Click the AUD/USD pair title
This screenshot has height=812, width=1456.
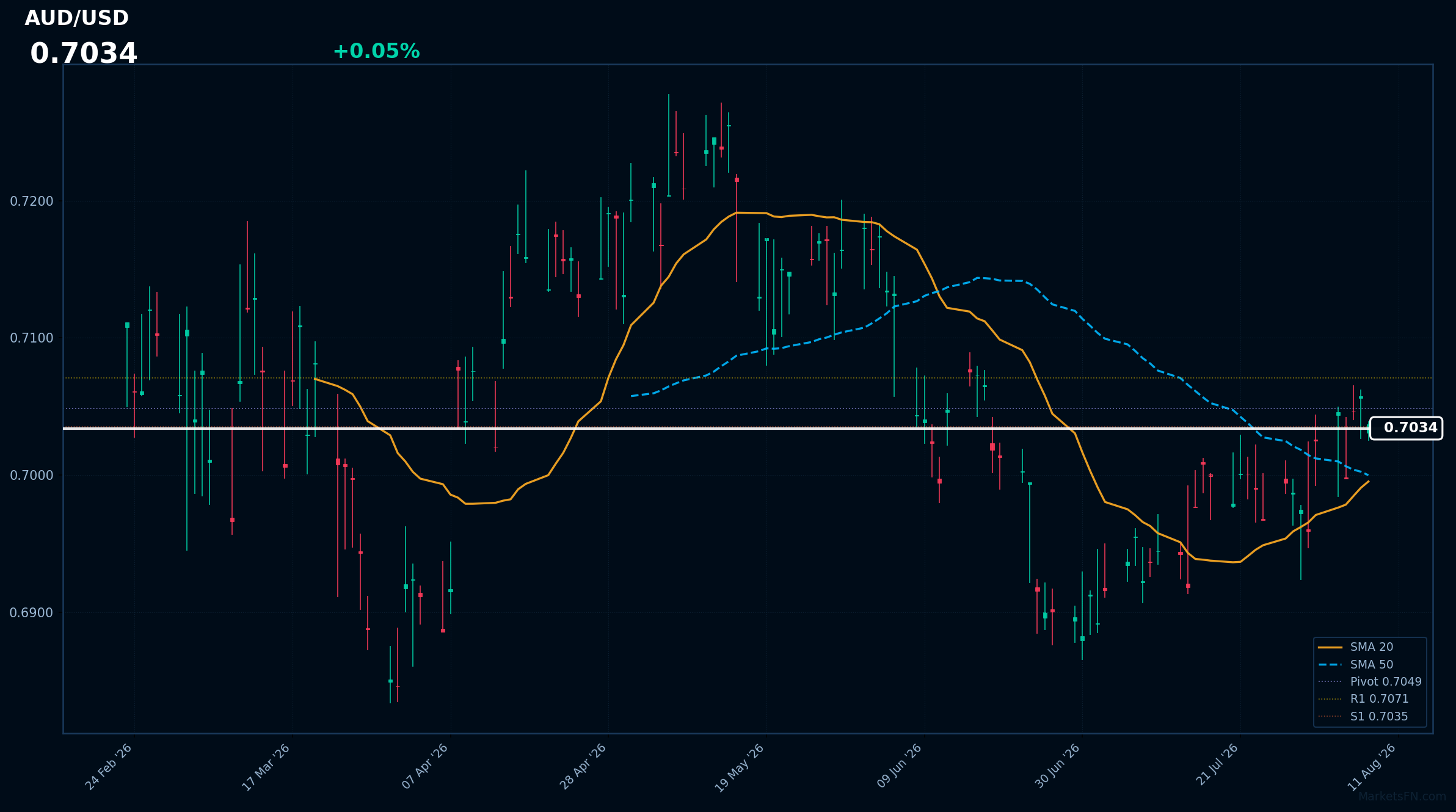pyautogui.click(x=77, y=18)
